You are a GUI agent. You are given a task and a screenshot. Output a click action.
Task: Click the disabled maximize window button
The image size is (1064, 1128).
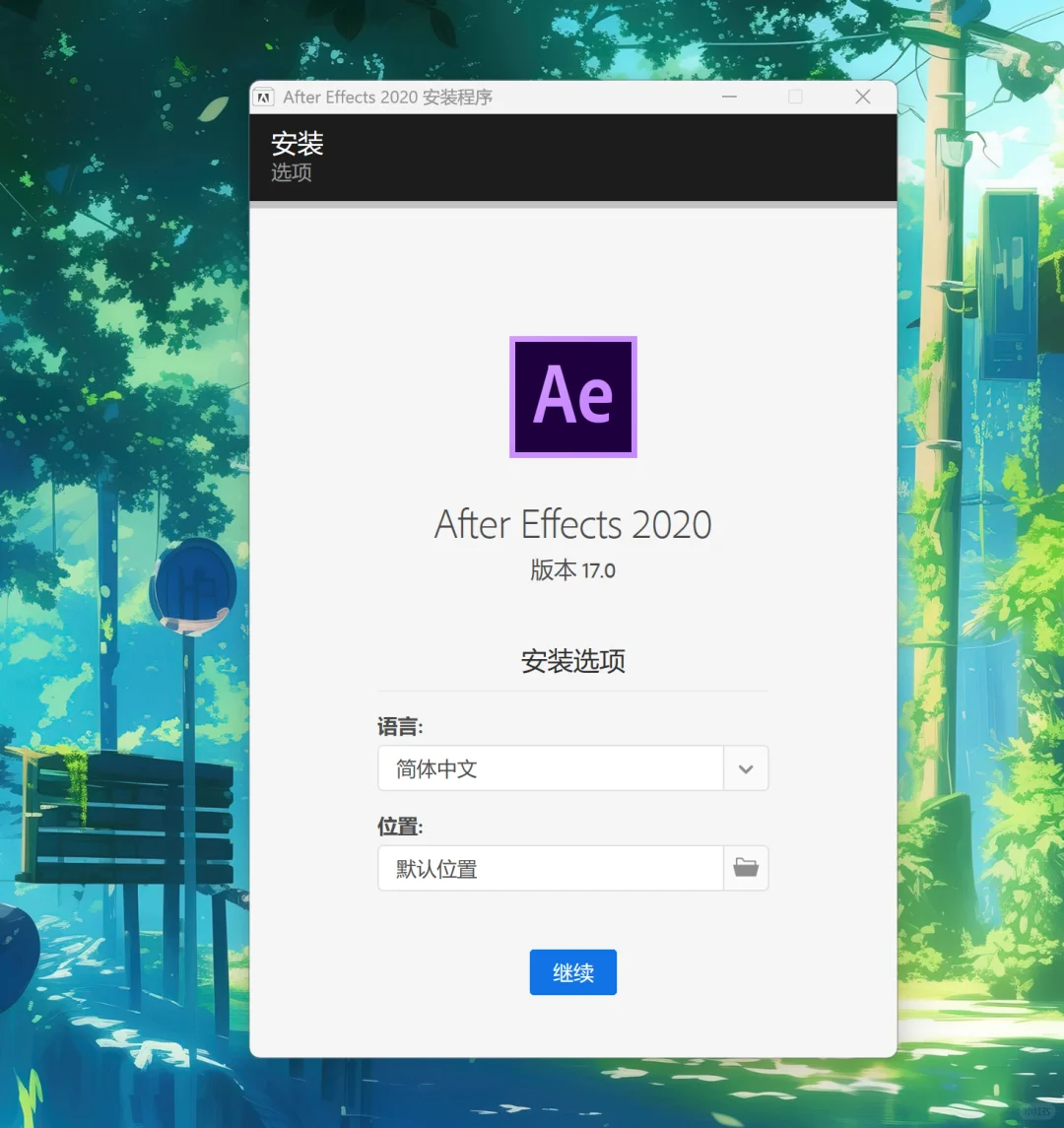(x=795, y=97)
